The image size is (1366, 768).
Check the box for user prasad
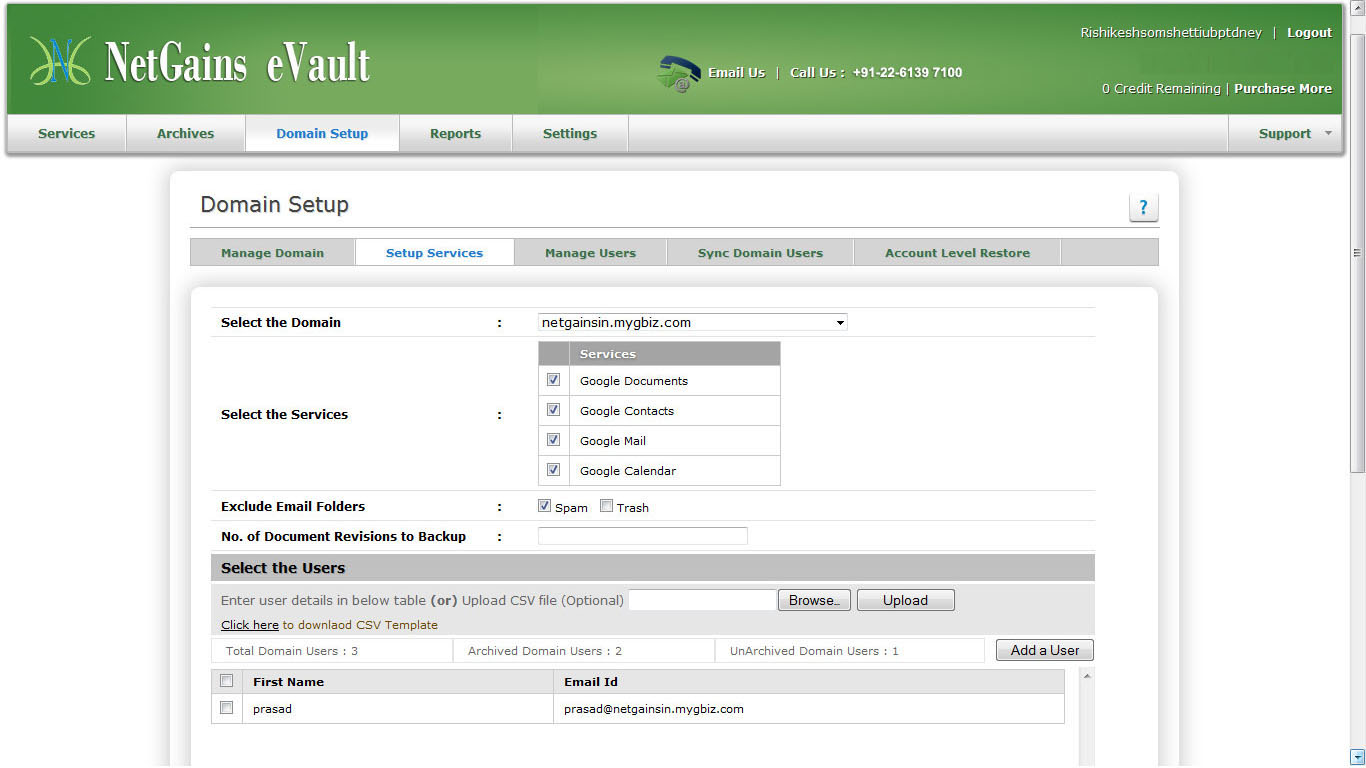tap(227, 708)
